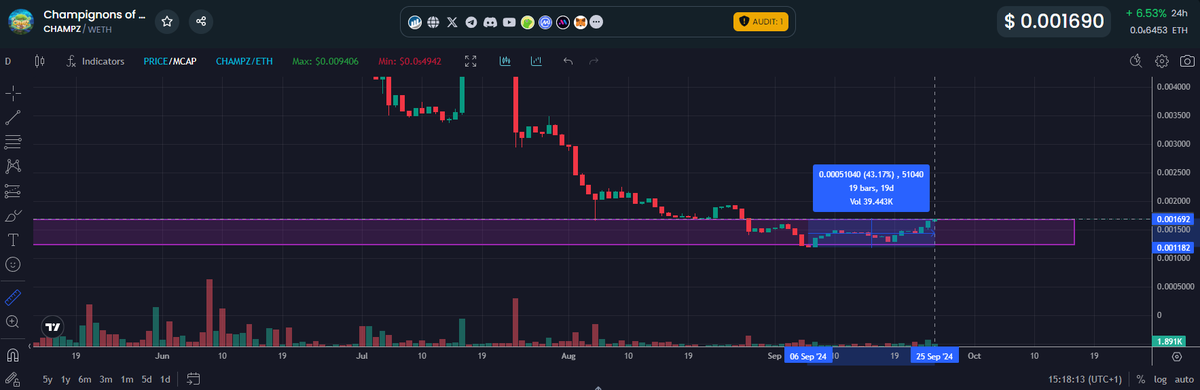This screenshot has height=390, width=1200.
Task: Select the forecasting position tool
Action: pos(13,190)
